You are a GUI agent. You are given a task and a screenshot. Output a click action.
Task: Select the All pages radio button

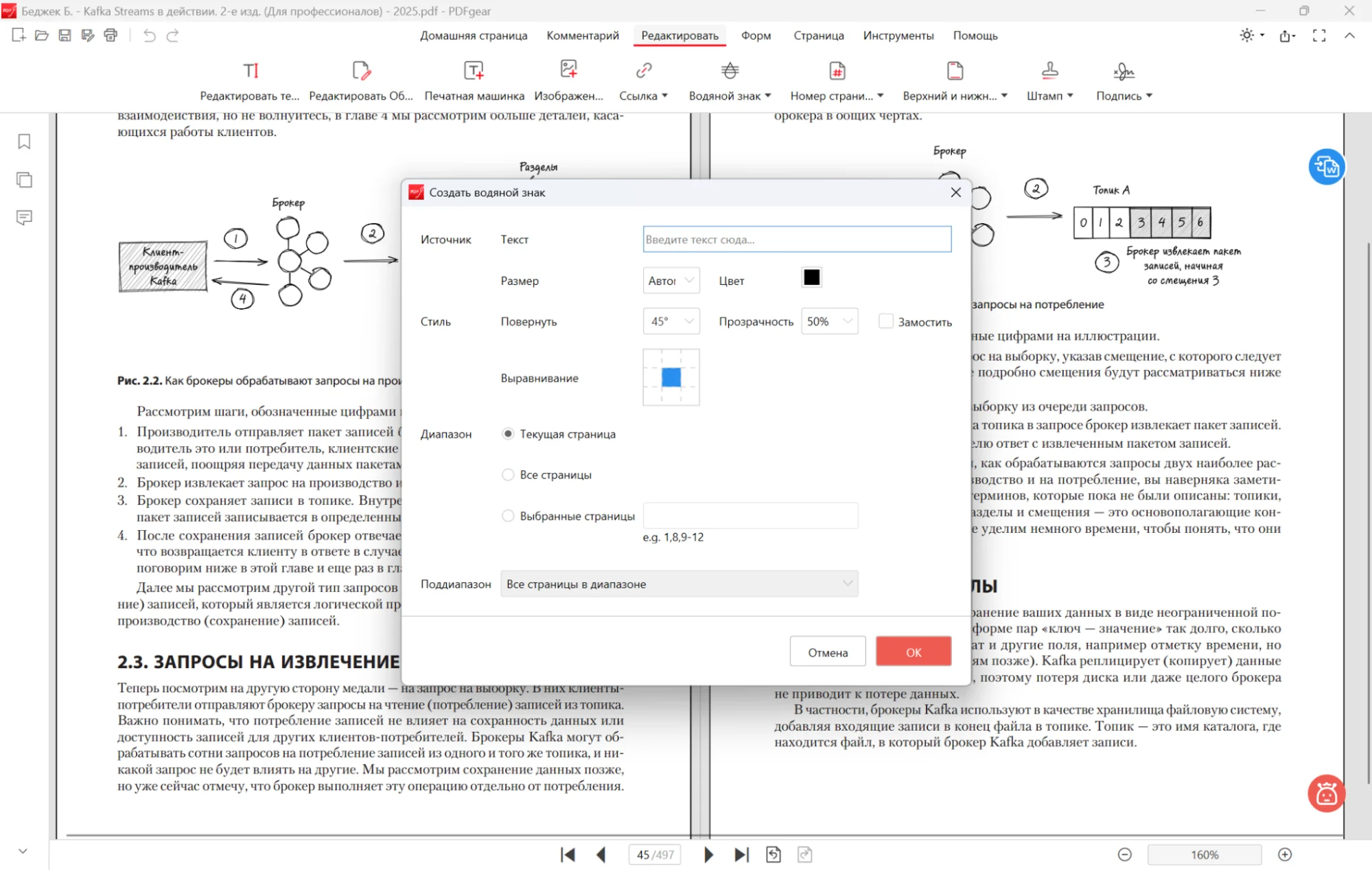coord(508,474)
